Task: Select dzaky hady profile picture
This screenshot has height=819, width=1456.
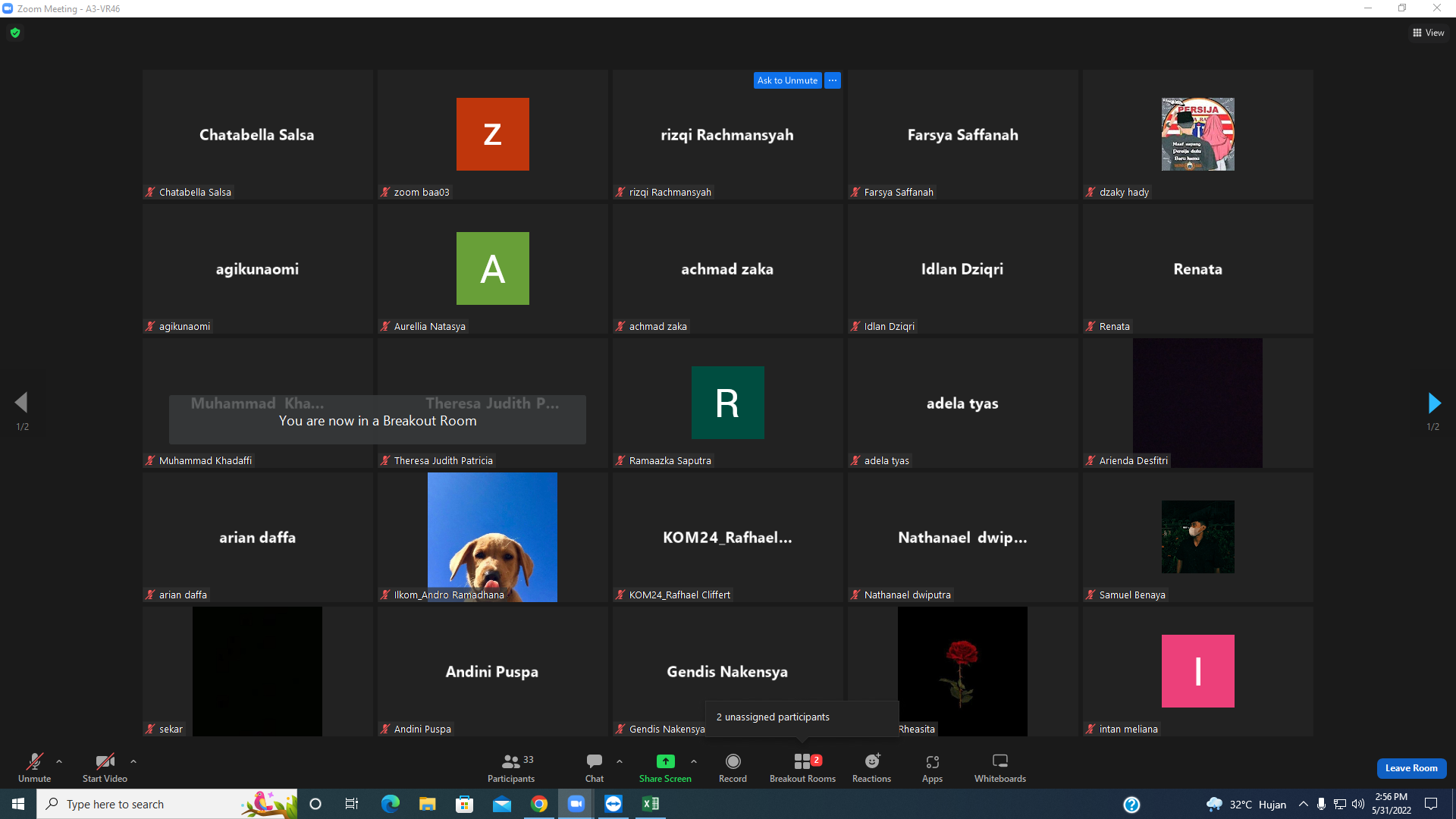Action: click(x=1198, y=134)
